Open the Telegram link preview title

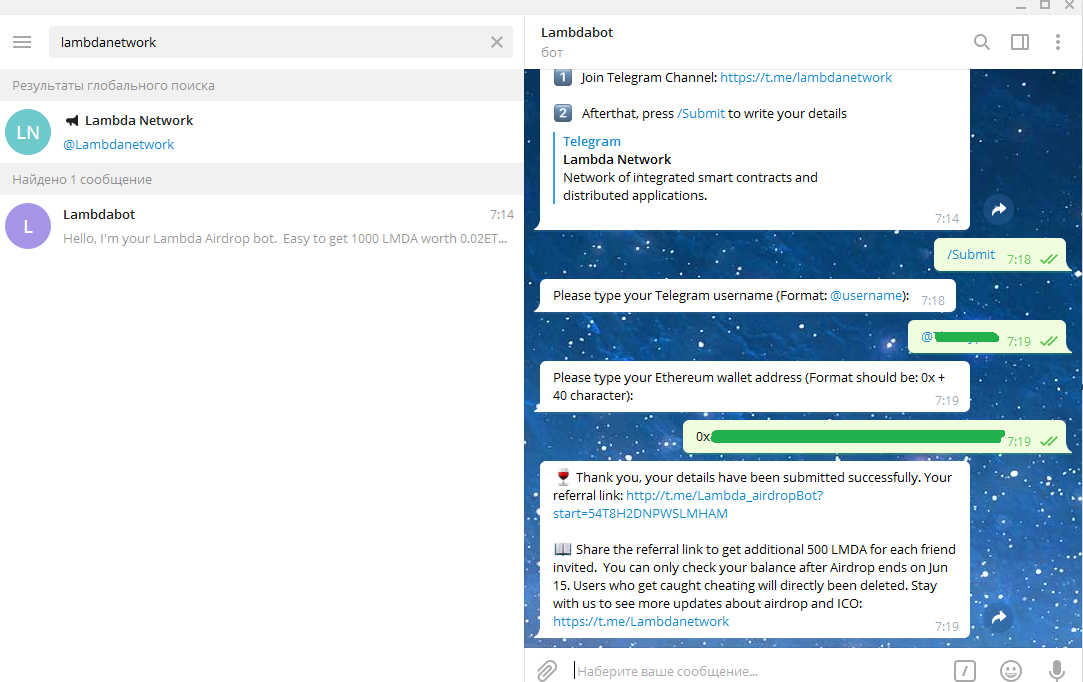pos(591,141)
